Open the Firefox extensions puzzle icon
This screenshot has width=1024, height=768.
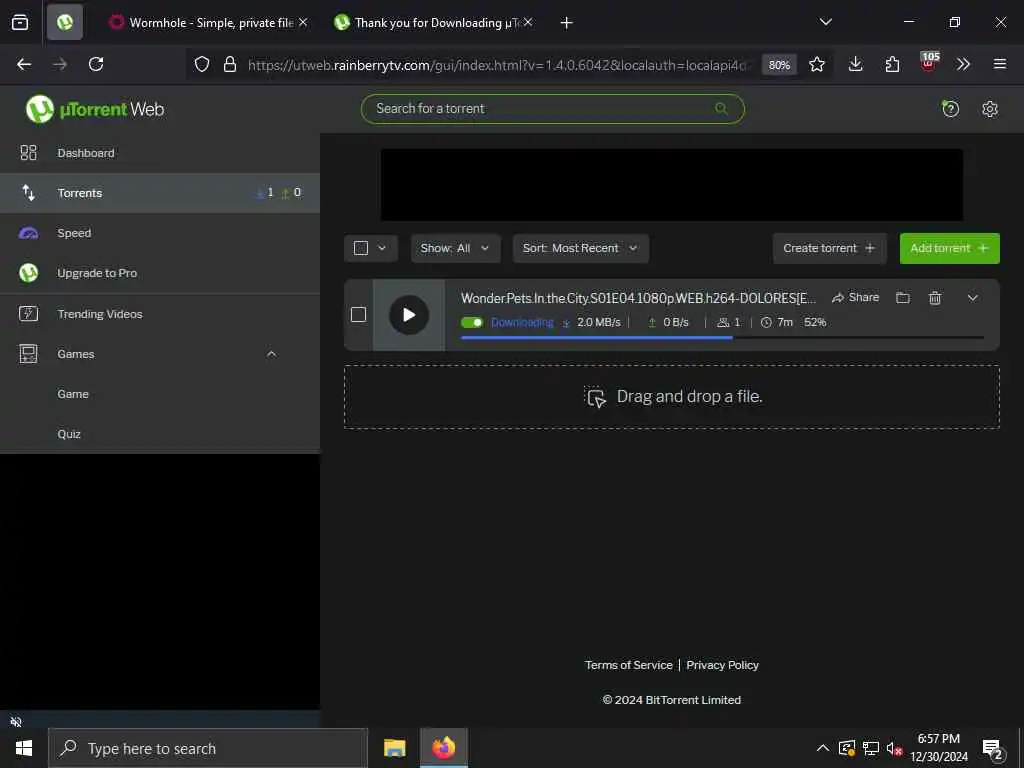coord(892,64)
